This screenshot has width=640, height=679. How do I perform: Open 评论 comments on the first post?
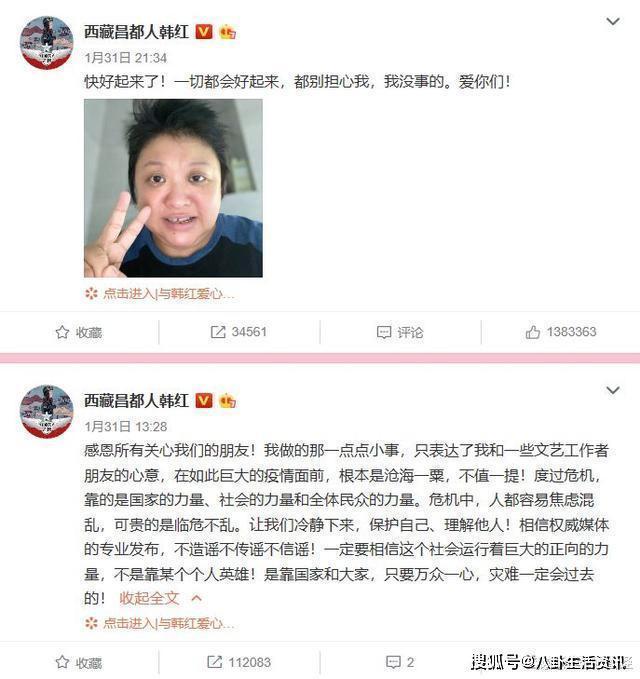400,332
